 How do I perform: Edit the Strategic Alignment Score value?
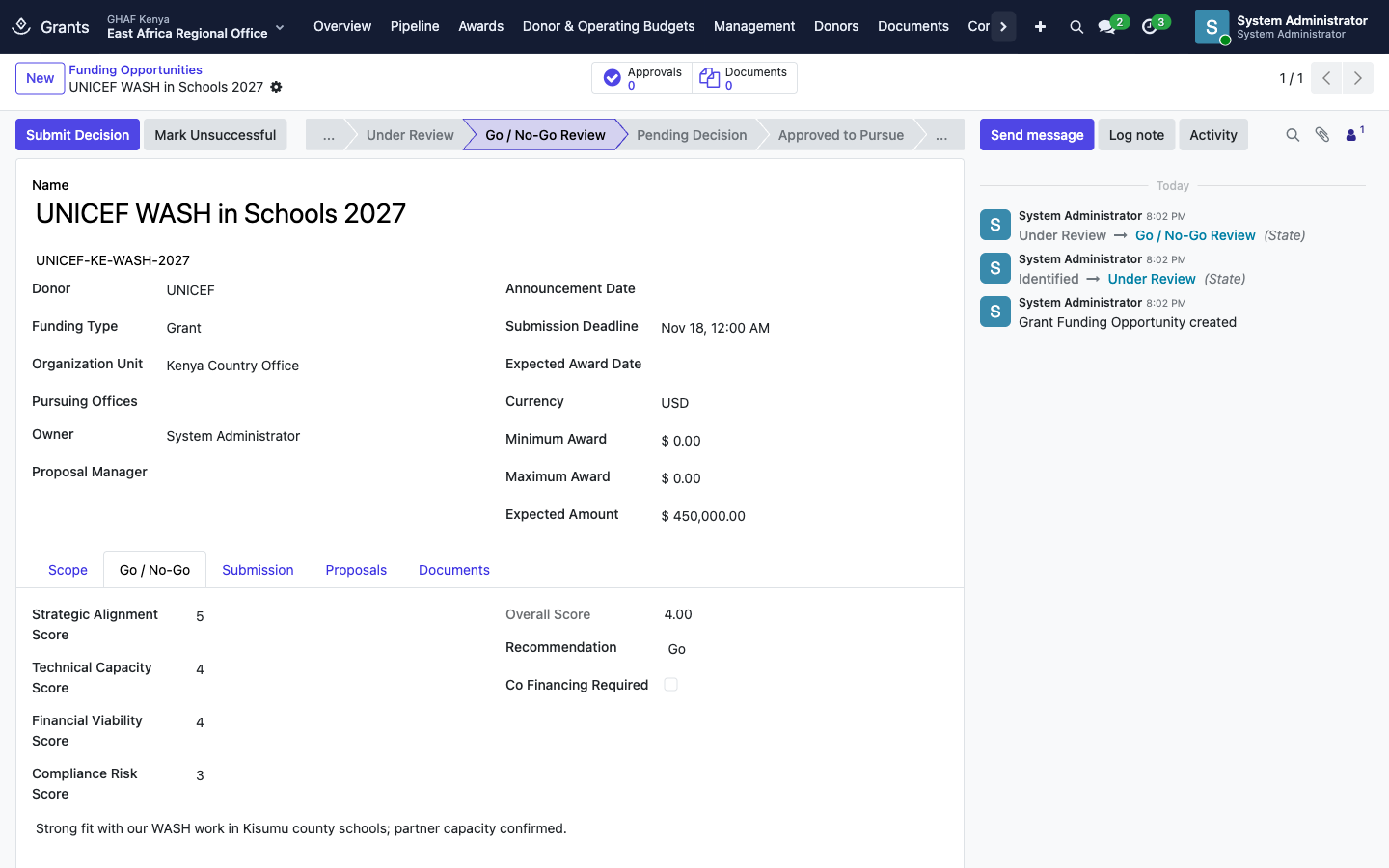(x=333, y=616)
